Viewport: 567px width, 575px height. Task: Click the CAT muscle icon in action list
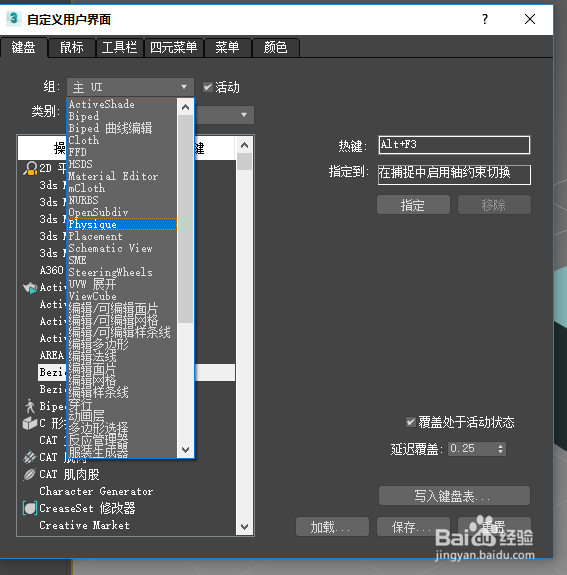pyautogui.click(x=29, y=457)
